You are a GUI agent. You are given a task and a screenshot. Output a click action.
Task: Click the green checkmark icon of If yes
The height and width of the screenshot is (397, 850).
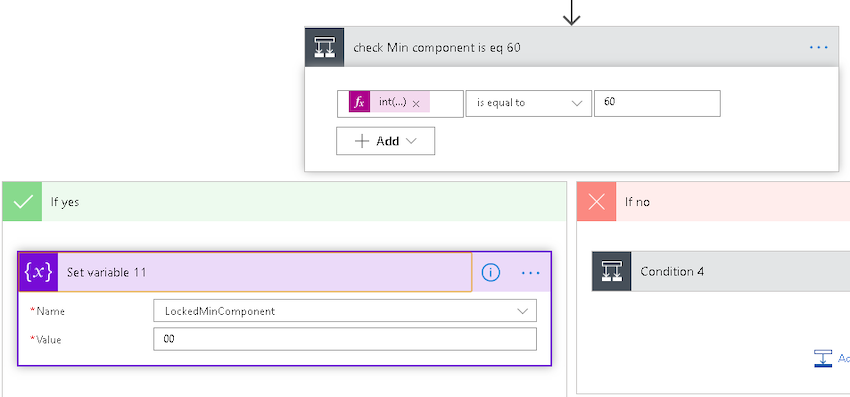22,202
